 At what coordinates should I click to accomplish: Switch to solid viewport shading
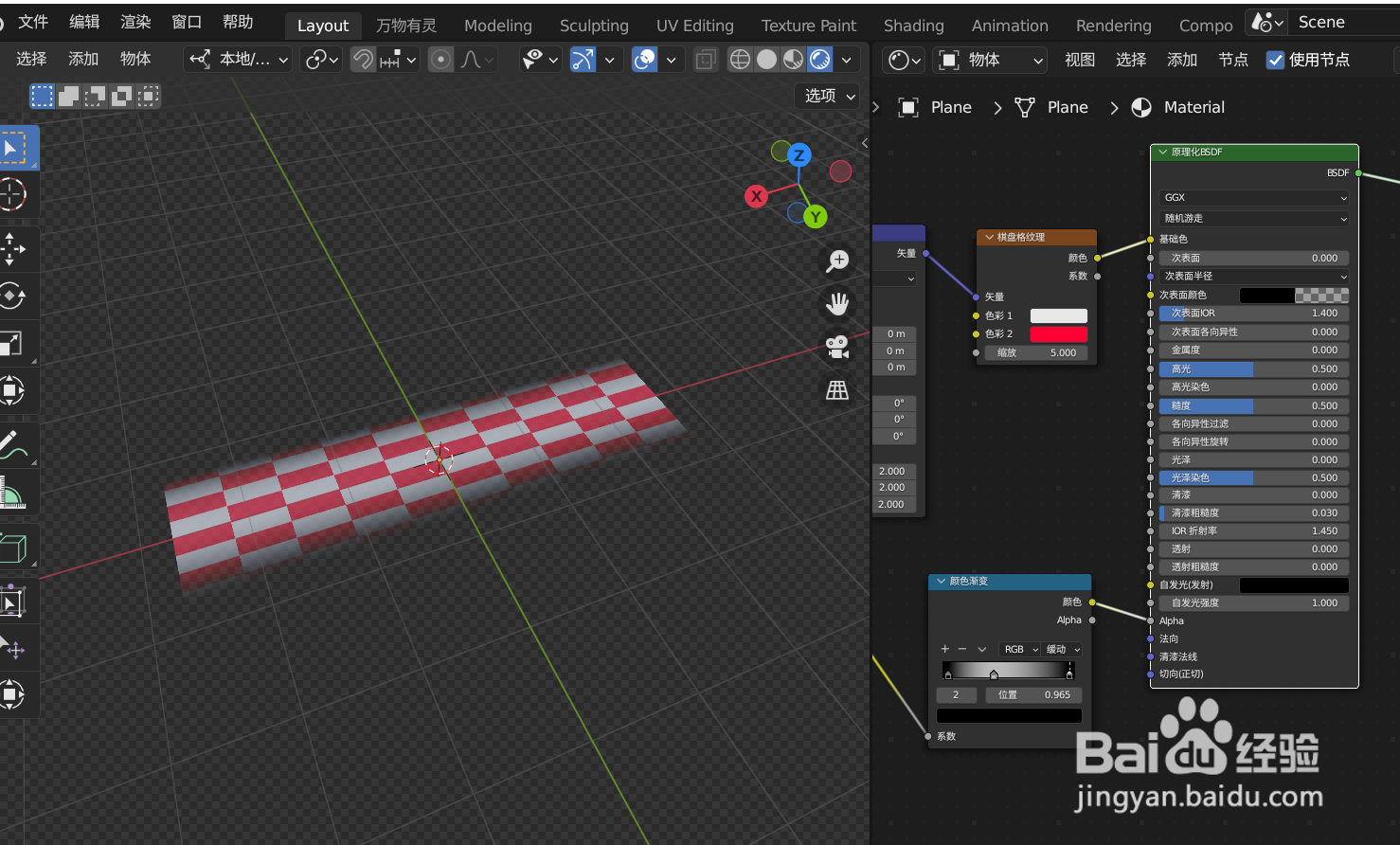767,60
